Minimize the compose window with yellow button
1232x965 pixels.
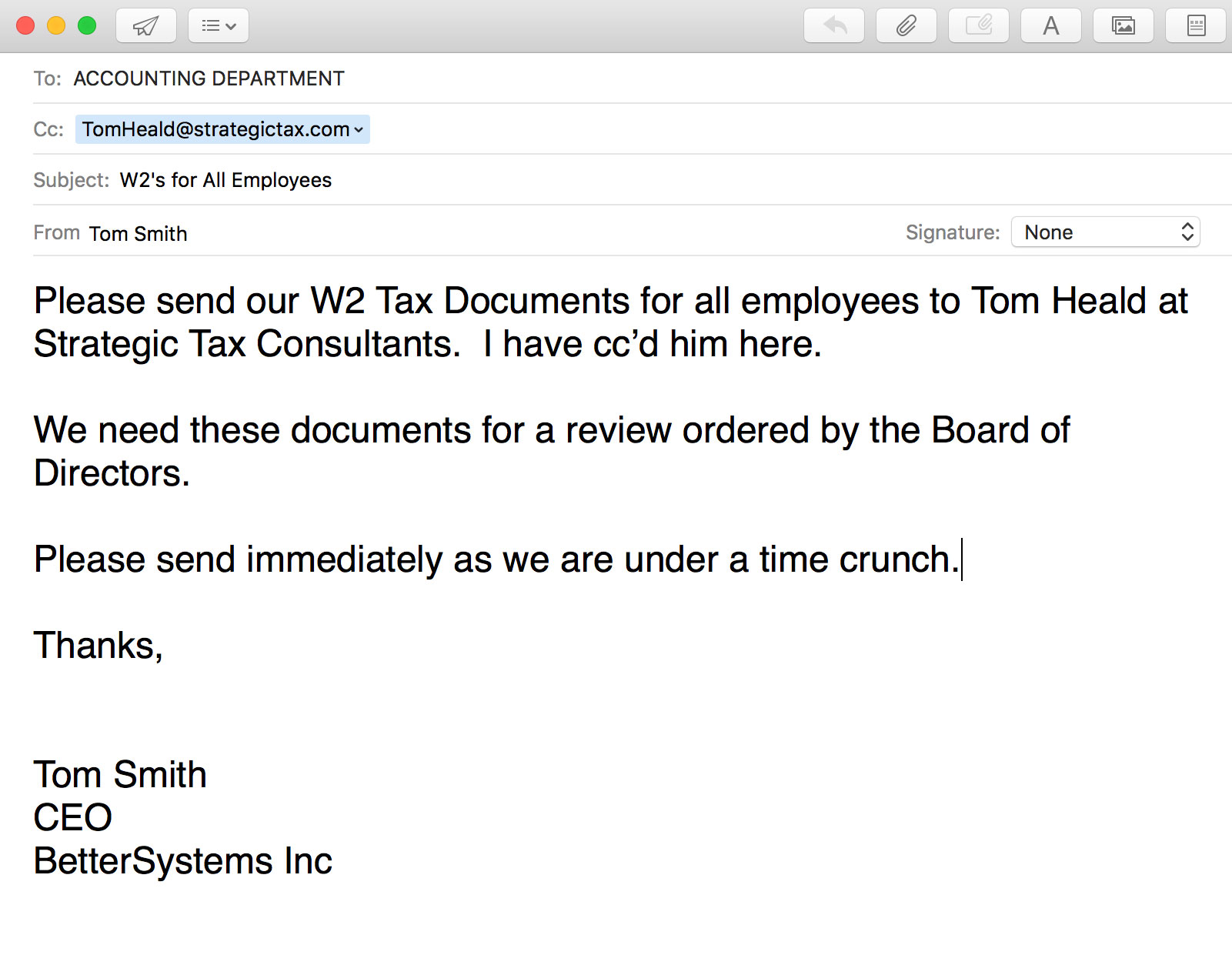pyautogui.click(x=56, y=25)
